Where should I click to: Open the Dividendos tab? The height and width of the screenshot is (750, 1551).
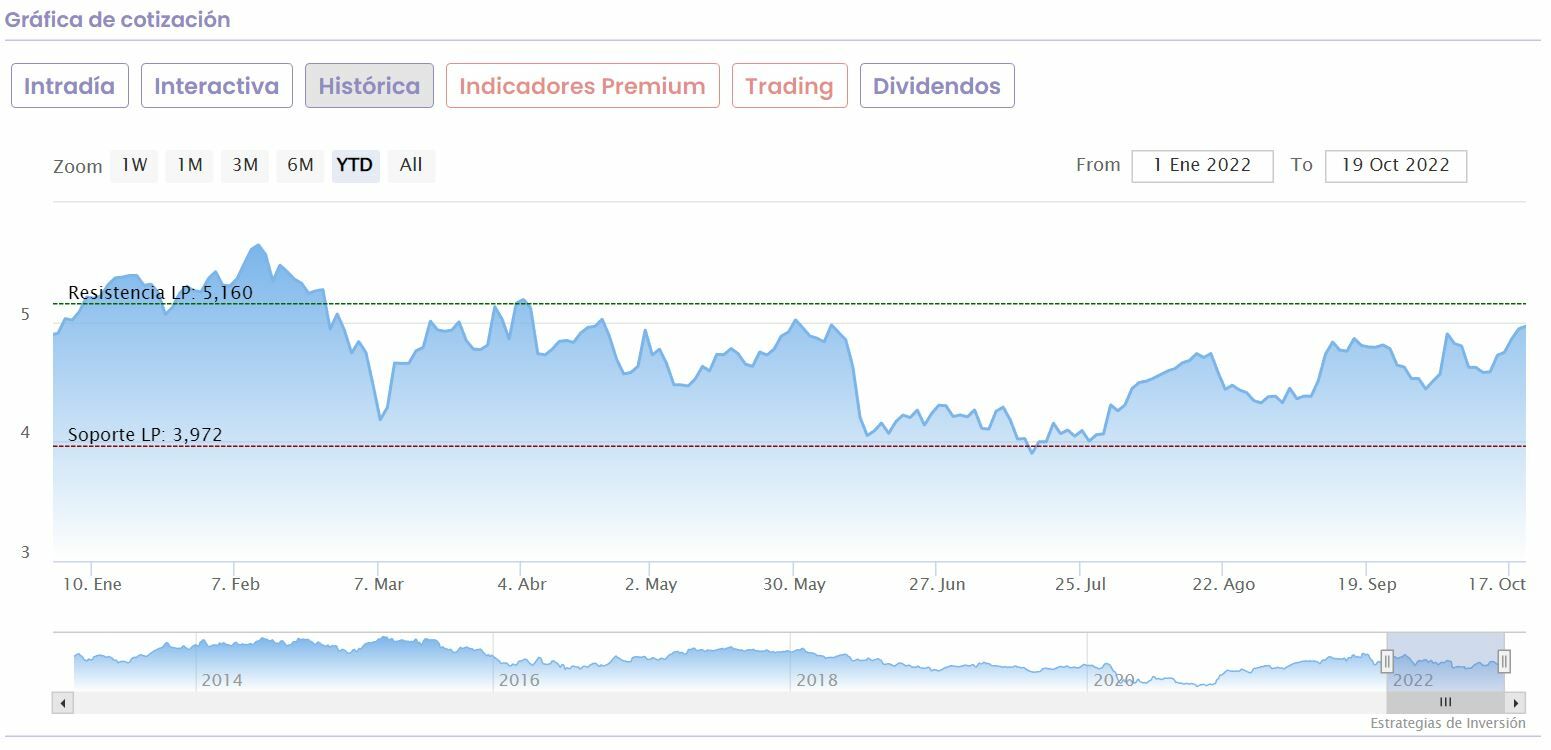[936, 86]
